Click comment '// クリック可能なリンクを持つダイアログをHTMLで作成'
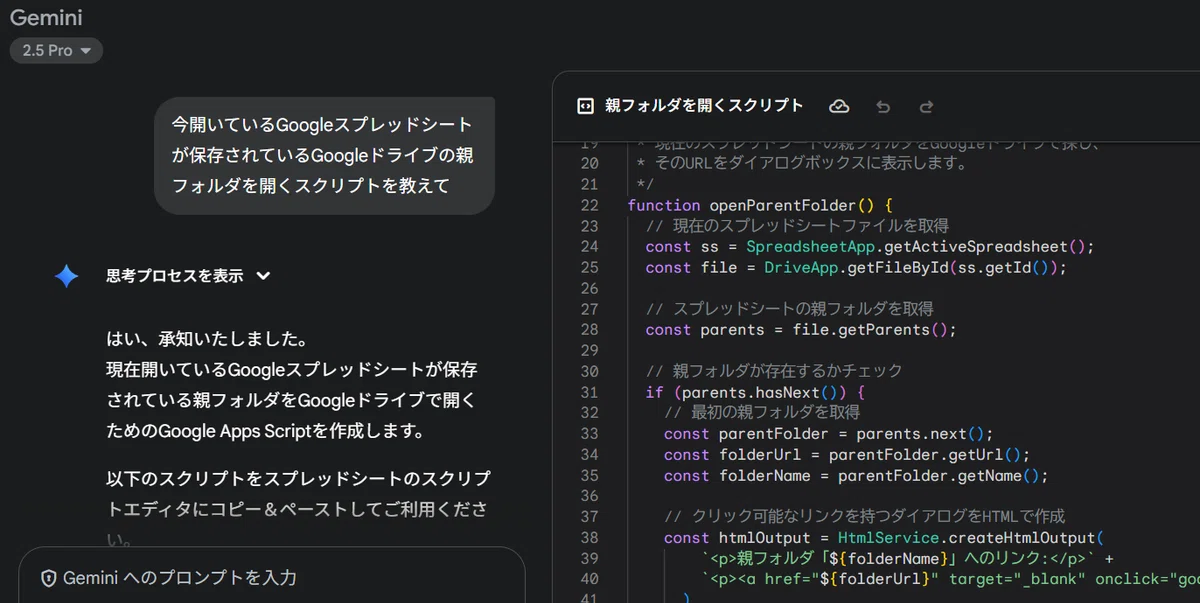The width and height of the screenshot is (1200, 603). click(x=864, y=518)
